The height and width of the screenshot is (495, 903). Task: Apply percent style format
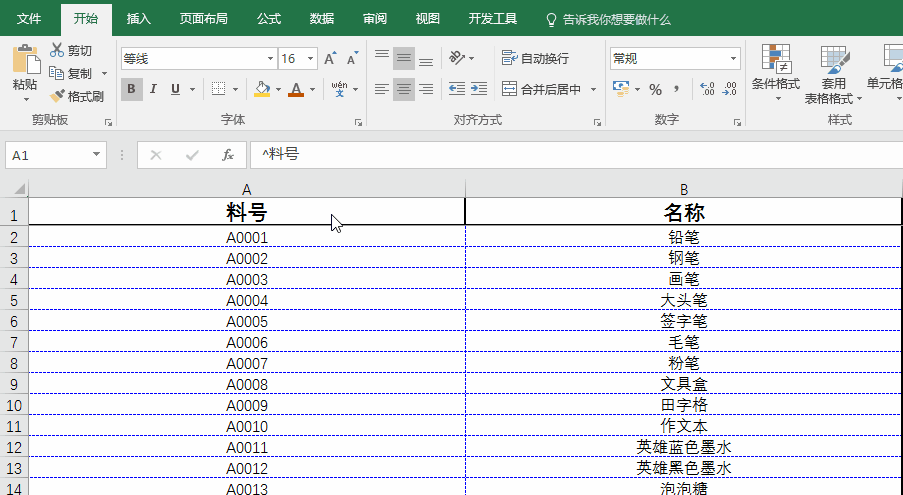pyautogui.click(x=655, y=89)
